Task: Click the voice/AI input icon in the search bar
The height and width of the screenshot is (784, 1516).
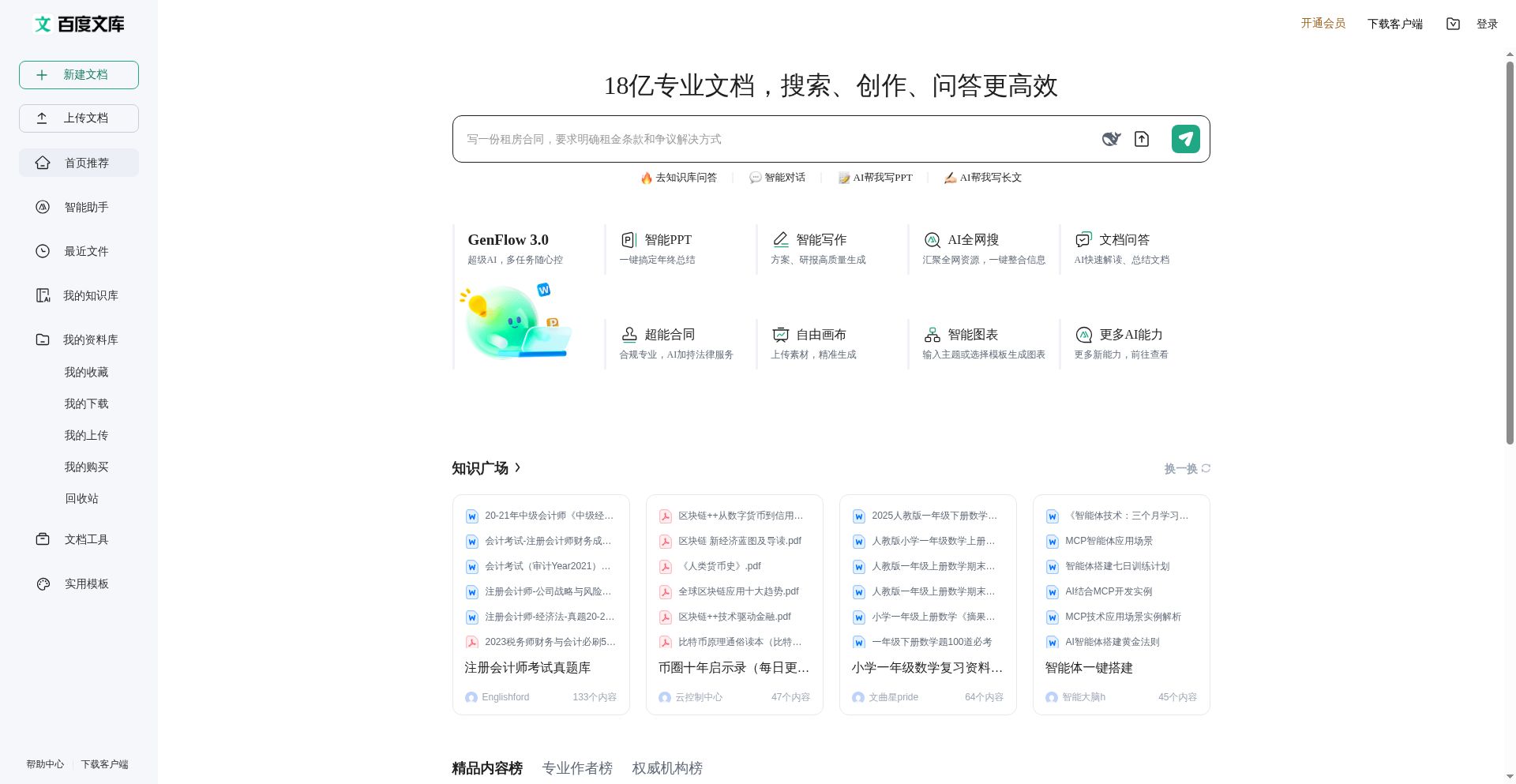Action: [1112, 138]
